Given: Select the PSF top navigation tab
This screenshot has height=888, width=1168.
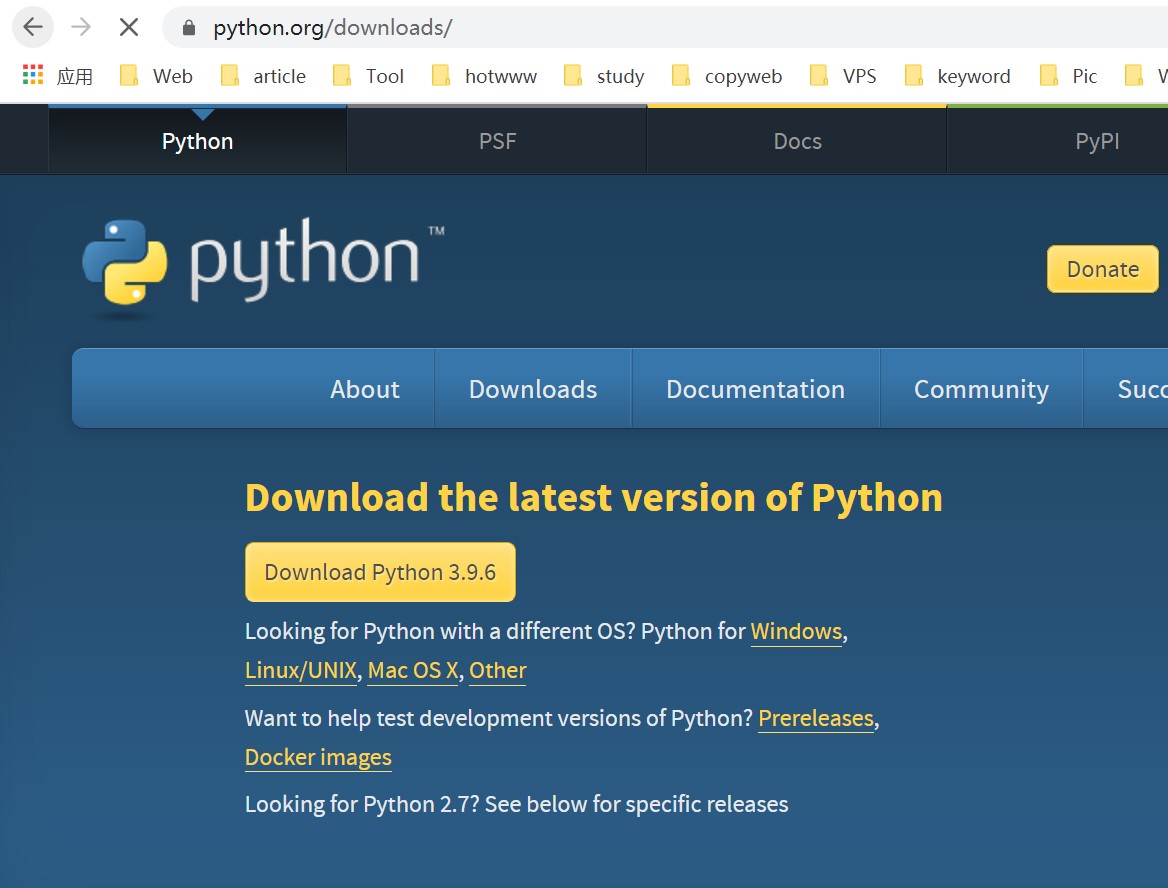Looking at the screenshot, I should (x=497, y=141).
